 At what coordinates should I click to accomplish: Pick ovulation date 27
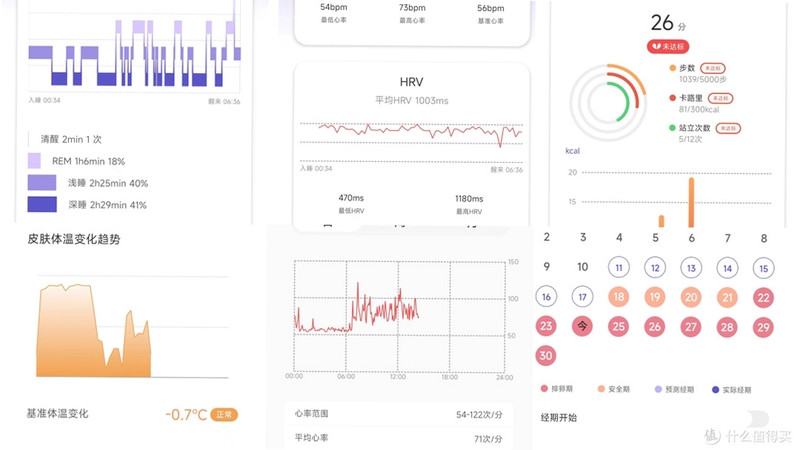[x=691, y=327]
